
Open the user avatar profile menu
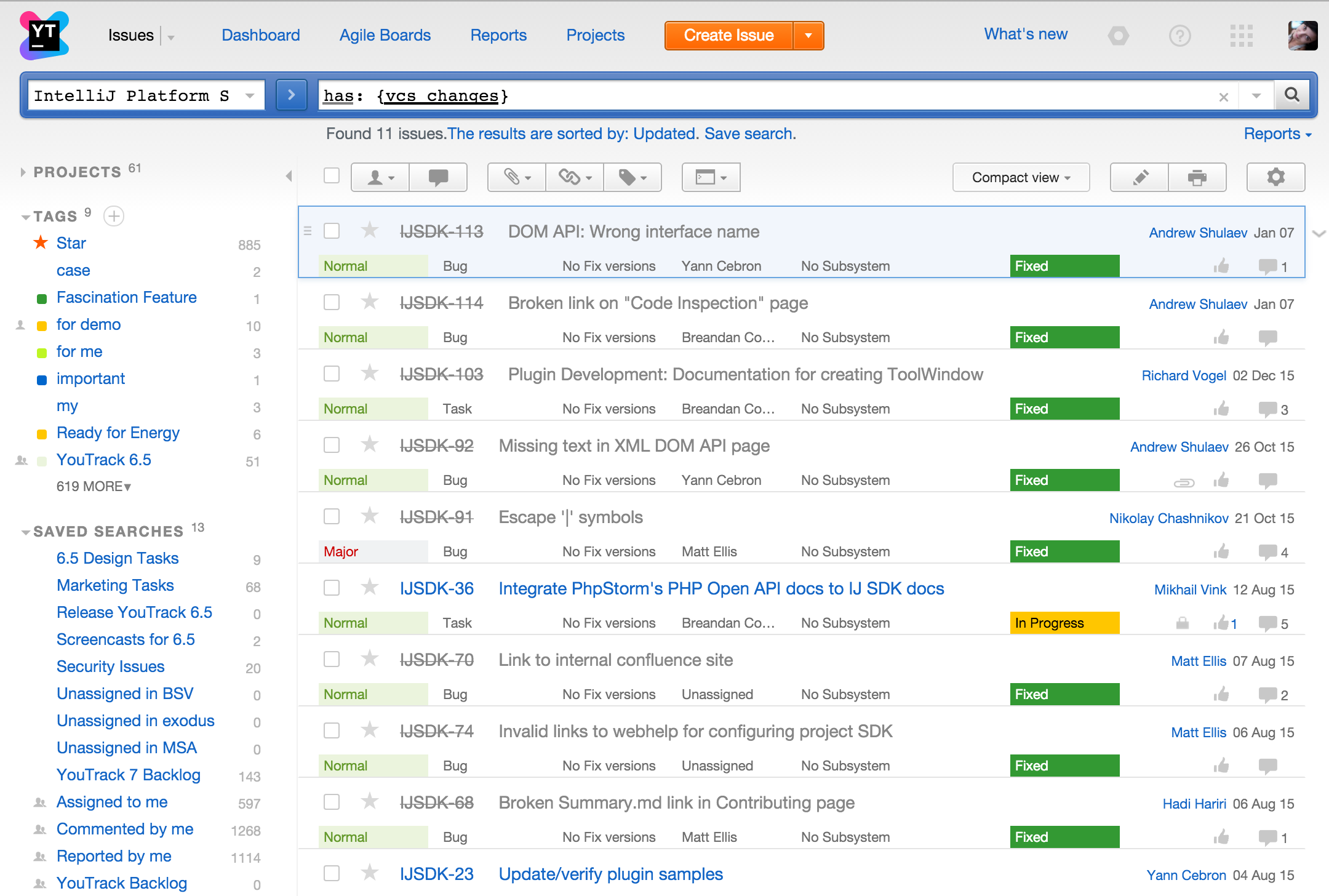point(1303,36)
